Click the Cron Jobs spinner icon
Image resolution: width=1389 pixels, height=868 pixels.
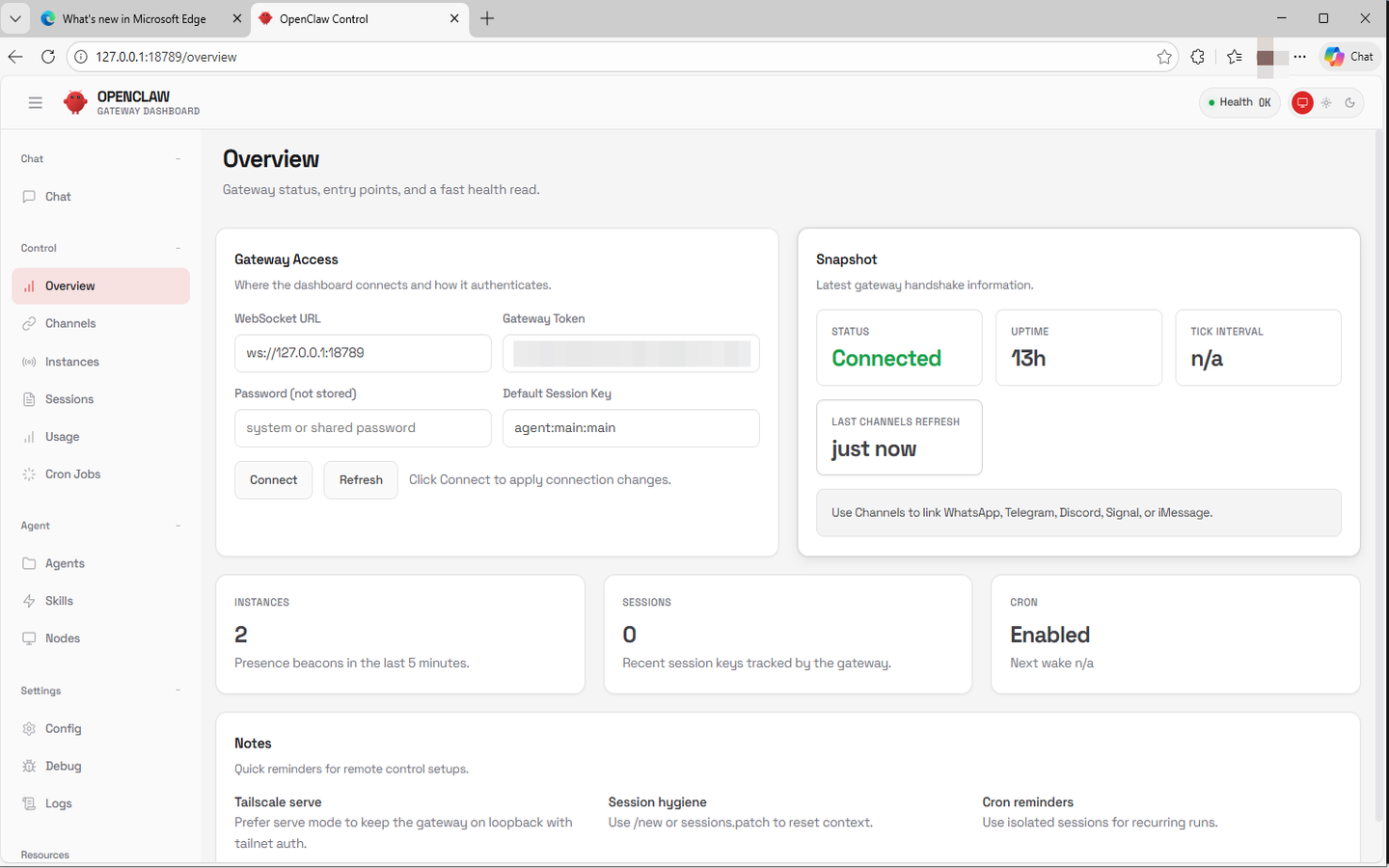pos(30,474)
